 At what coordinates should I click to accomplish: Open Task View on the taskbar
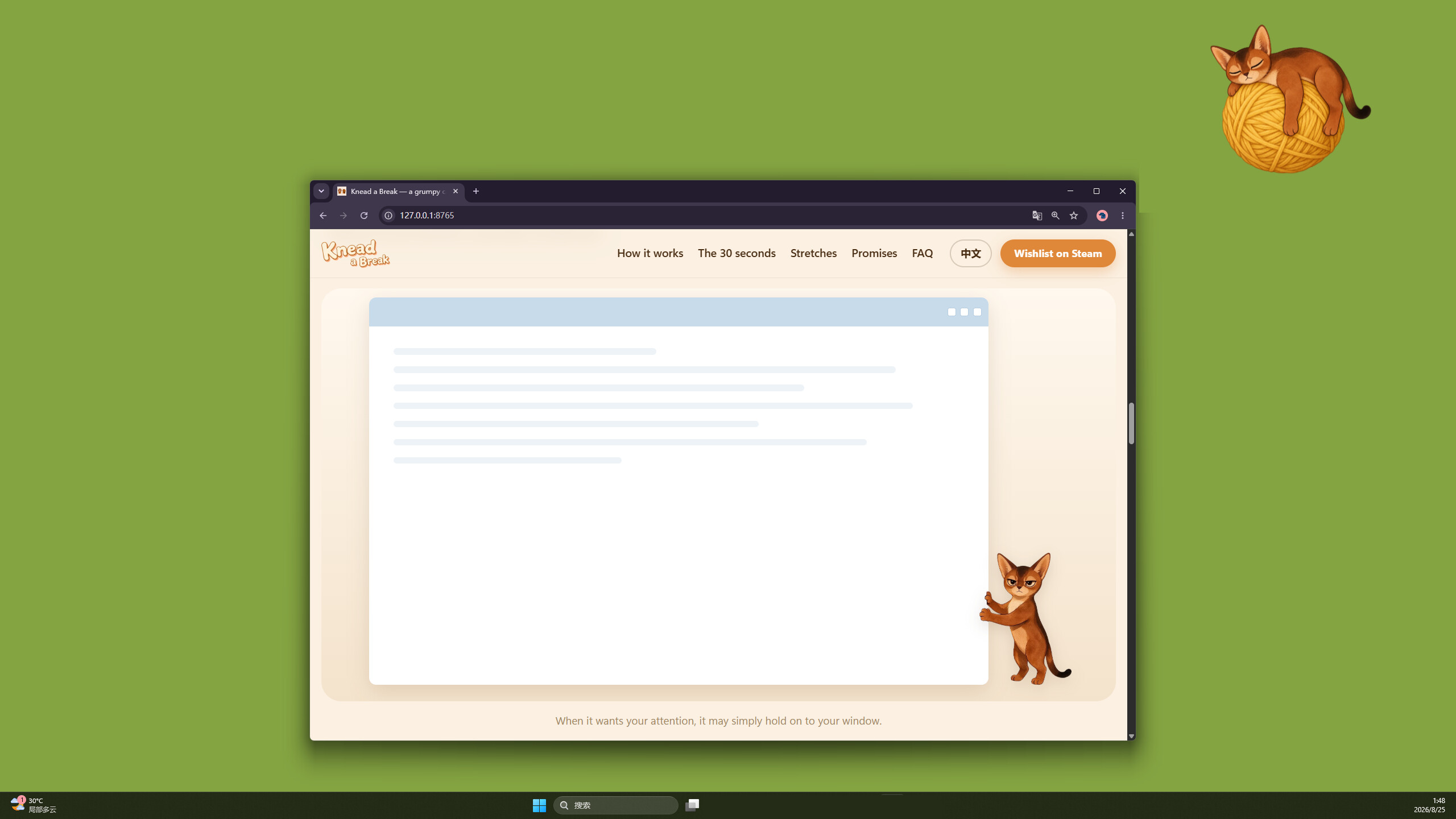tap(692, 805)
